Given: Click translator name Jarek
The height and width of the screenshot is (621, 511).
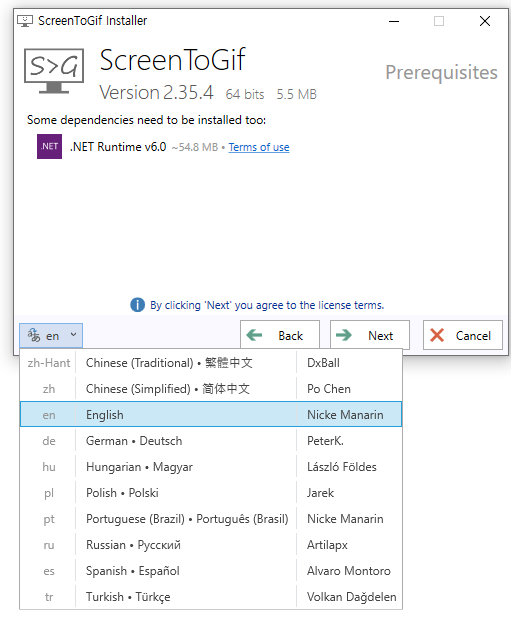Looking at the screenshot, I should [320, 493].
